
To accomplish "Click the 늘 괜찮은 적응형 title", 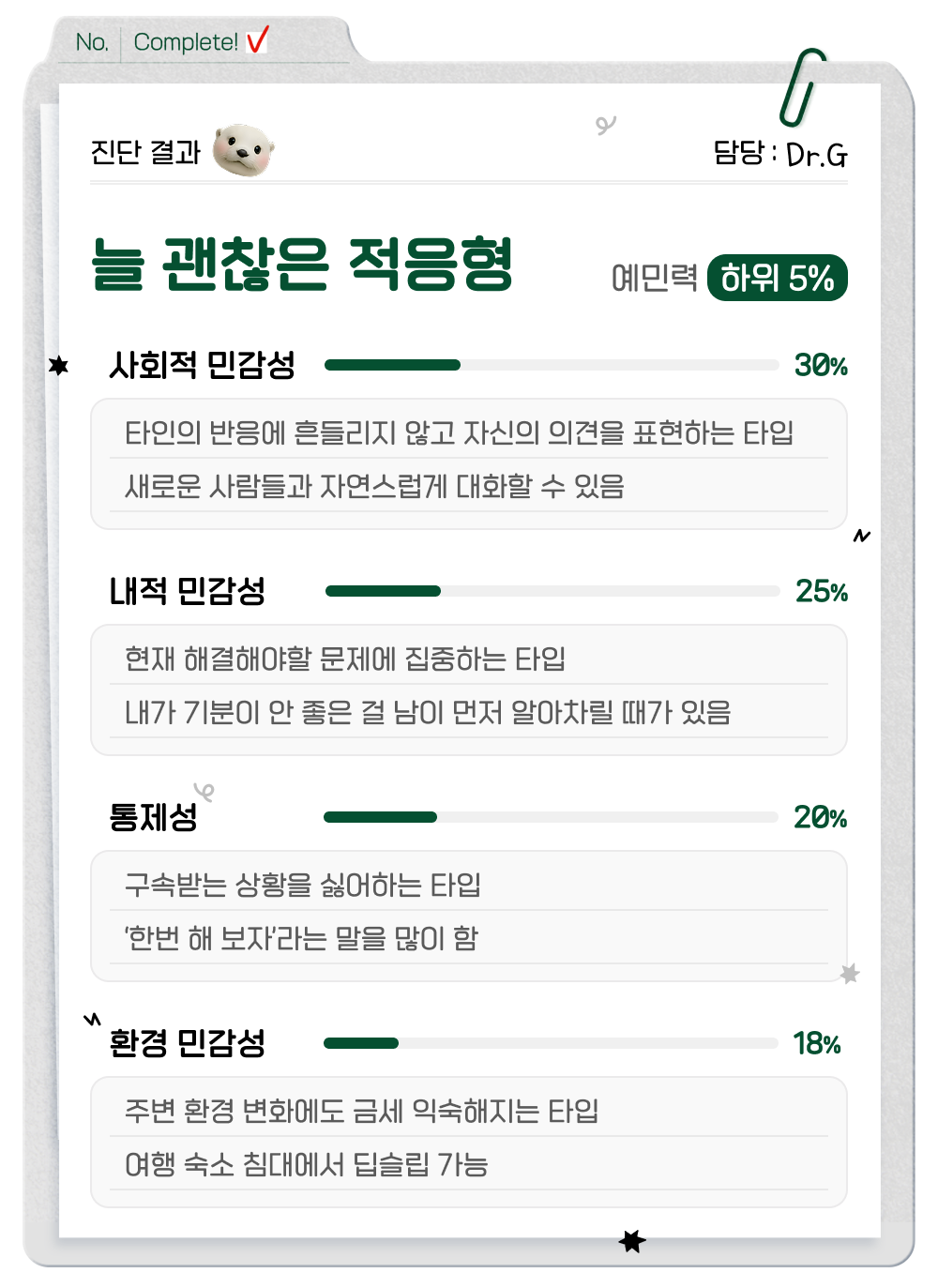I will pos(302,265).
